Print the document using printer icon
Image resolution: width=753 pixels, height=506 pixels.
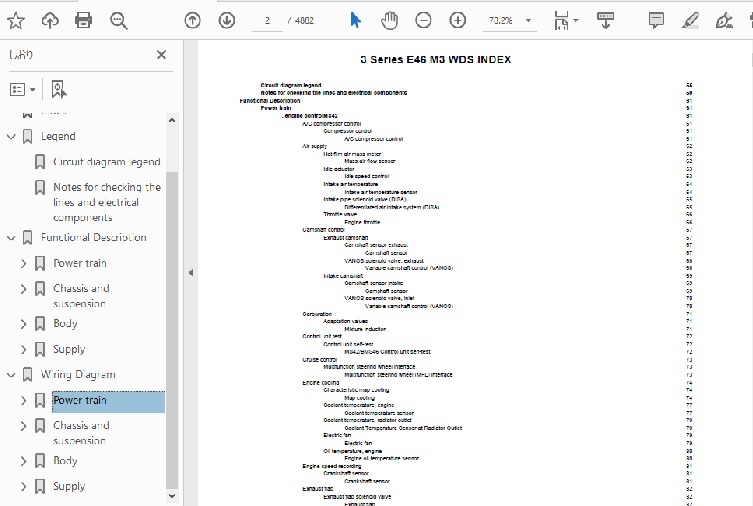click(84, 21)
